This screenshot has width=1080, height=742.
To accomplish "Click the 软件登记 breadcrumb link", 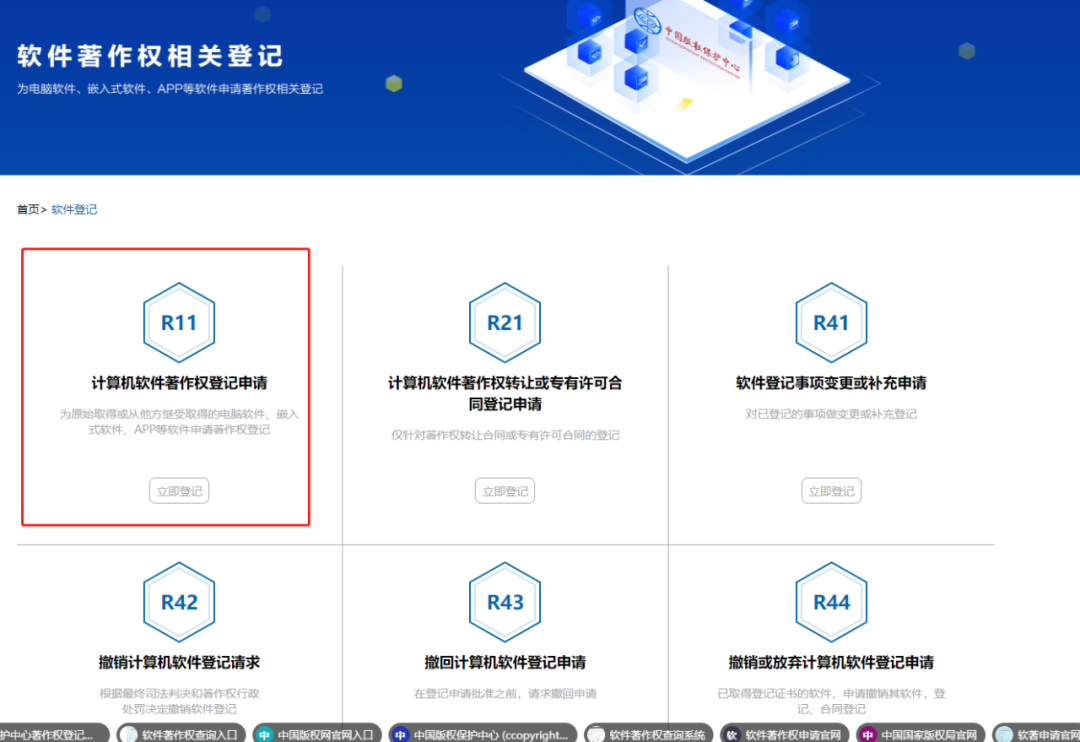I will [73, 209].
